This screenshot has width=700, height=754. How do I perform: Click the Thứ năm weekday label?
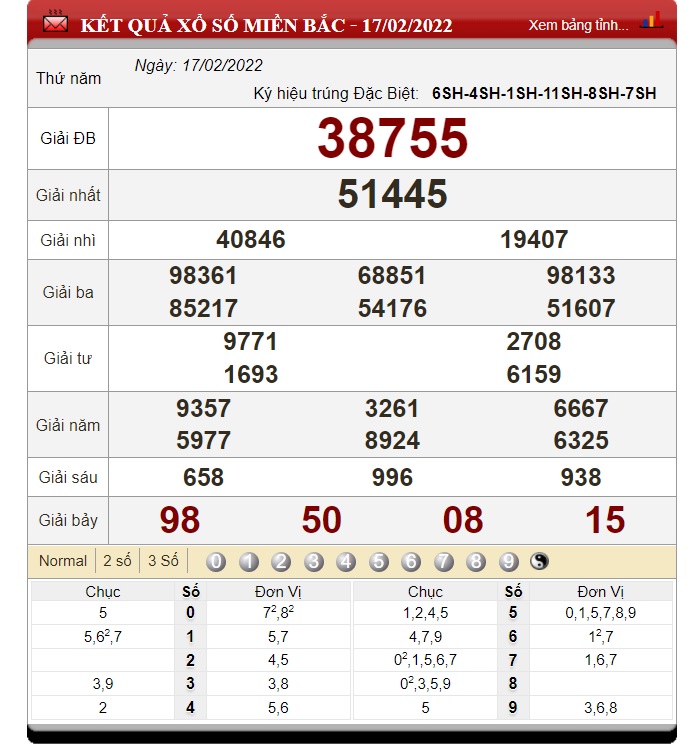pyautogui.click(x=68, y=78)
